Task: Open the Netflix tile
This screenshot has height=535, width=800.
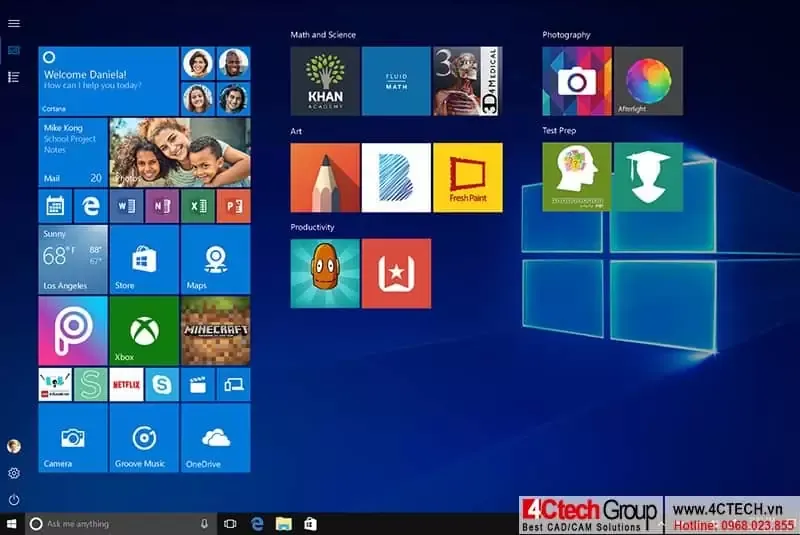Action: pyautogui.click(x=127, y=385)
